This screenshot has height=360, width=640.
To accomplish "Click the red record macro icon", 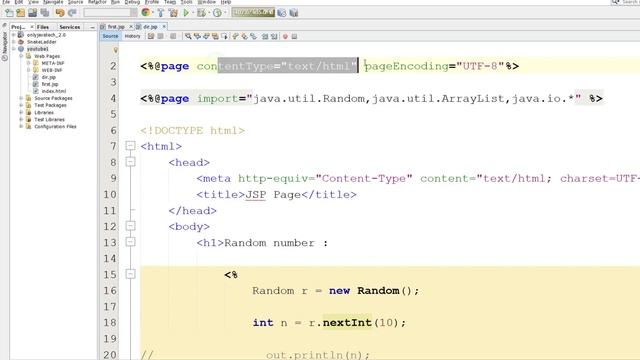I will 285,36.
